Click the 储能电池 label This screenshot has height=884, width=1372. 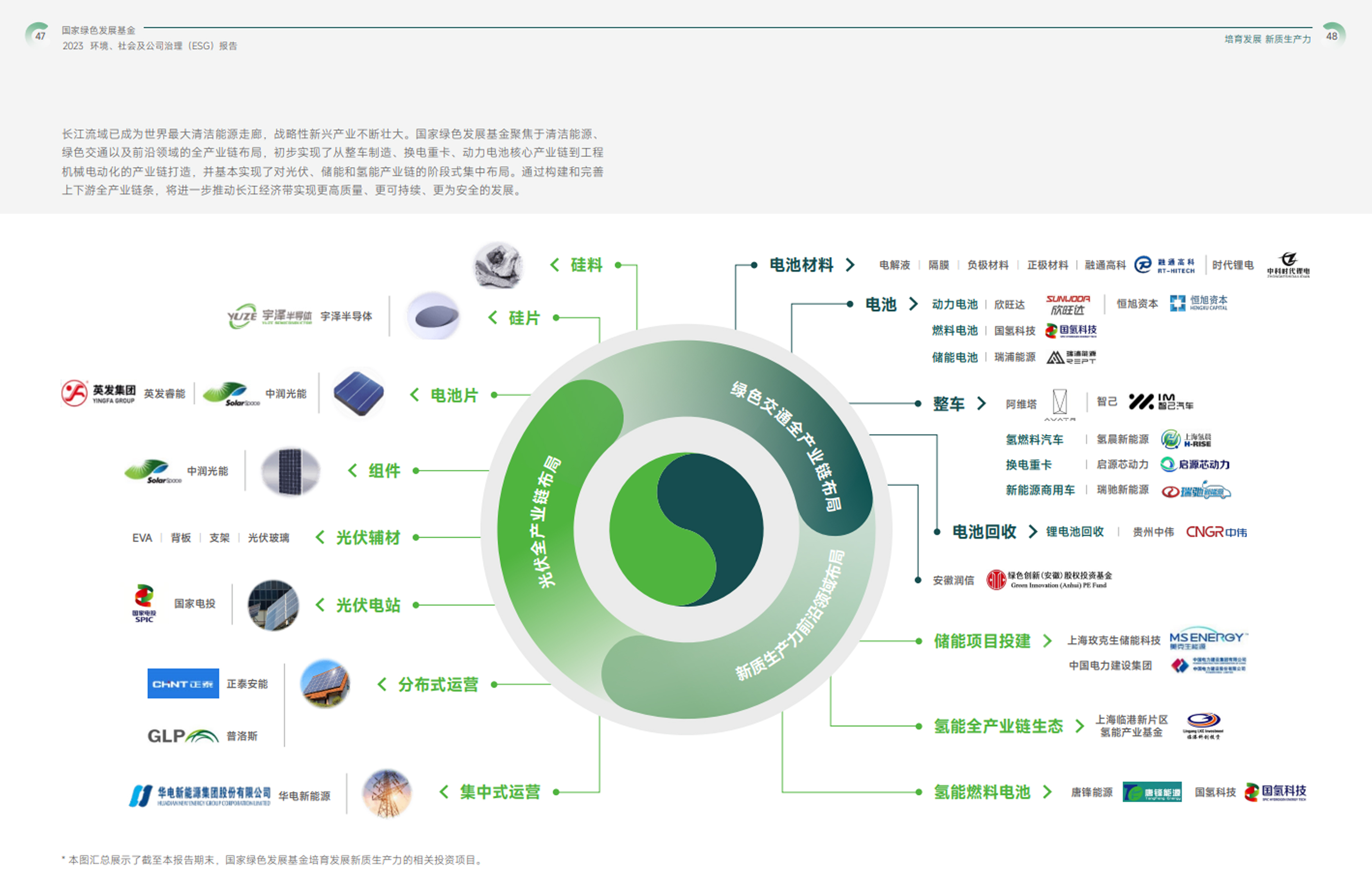pos(955,357)
